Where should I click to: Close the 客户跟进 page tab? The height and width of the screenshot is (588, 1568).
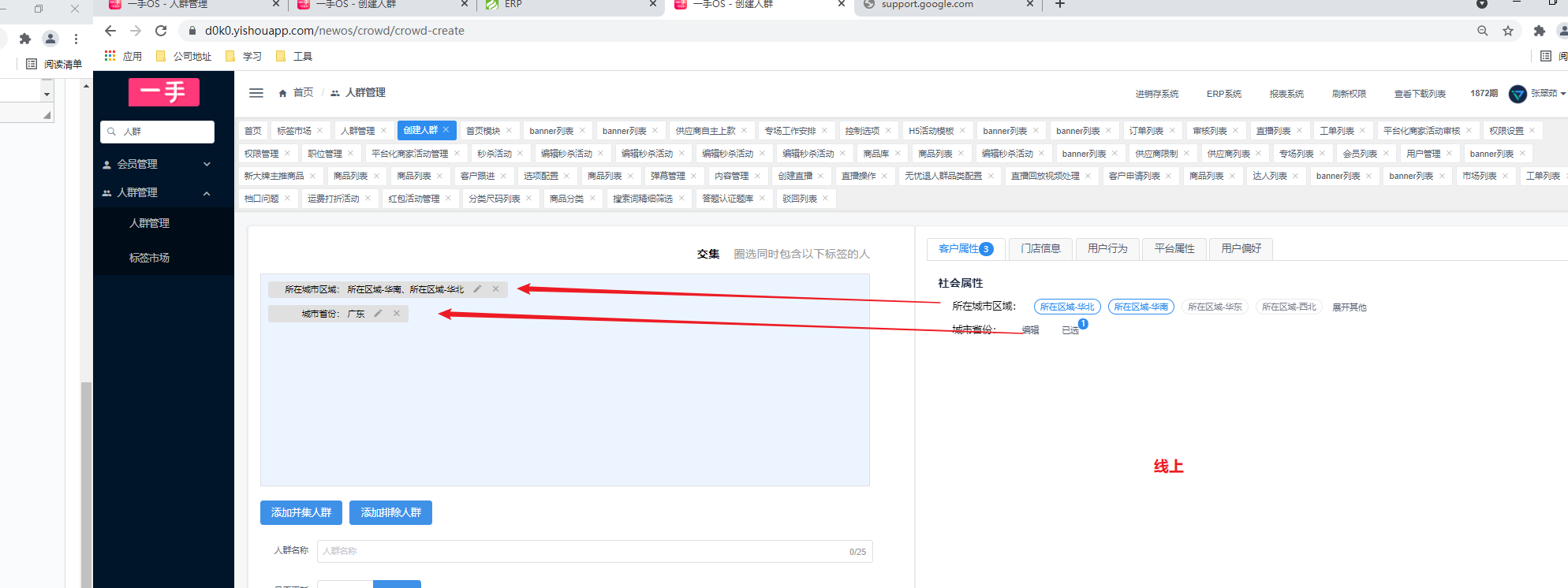click(x=503, y=176)
